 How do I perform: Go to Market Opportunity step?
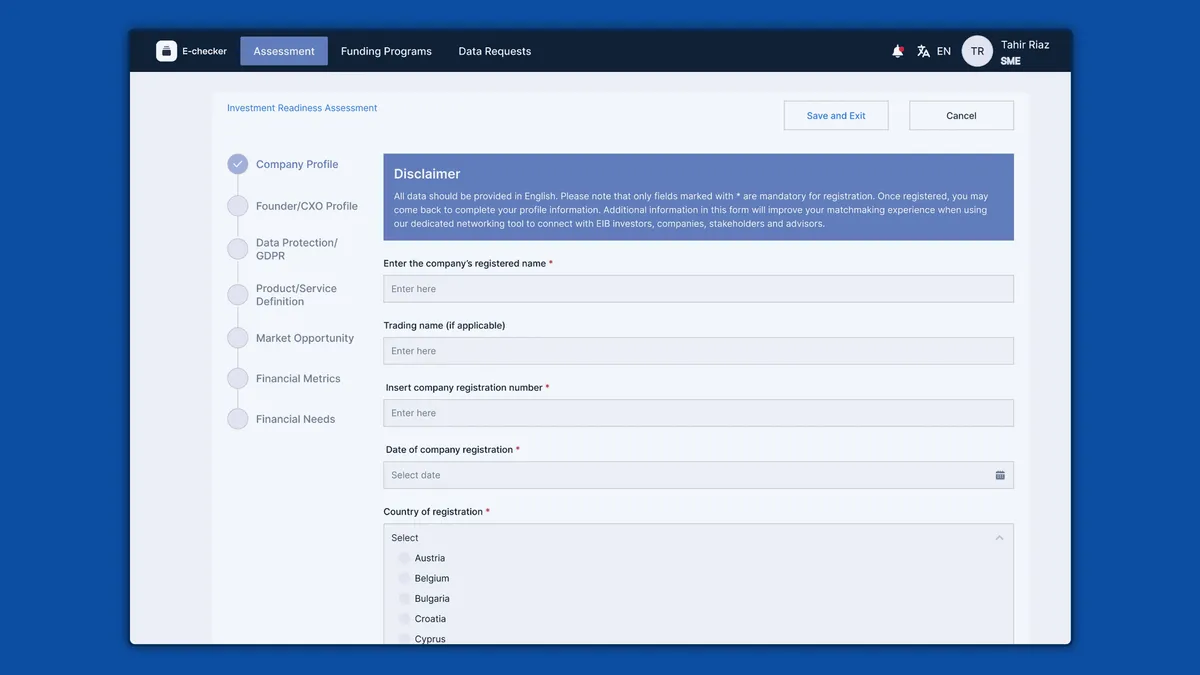pos(305,338)
